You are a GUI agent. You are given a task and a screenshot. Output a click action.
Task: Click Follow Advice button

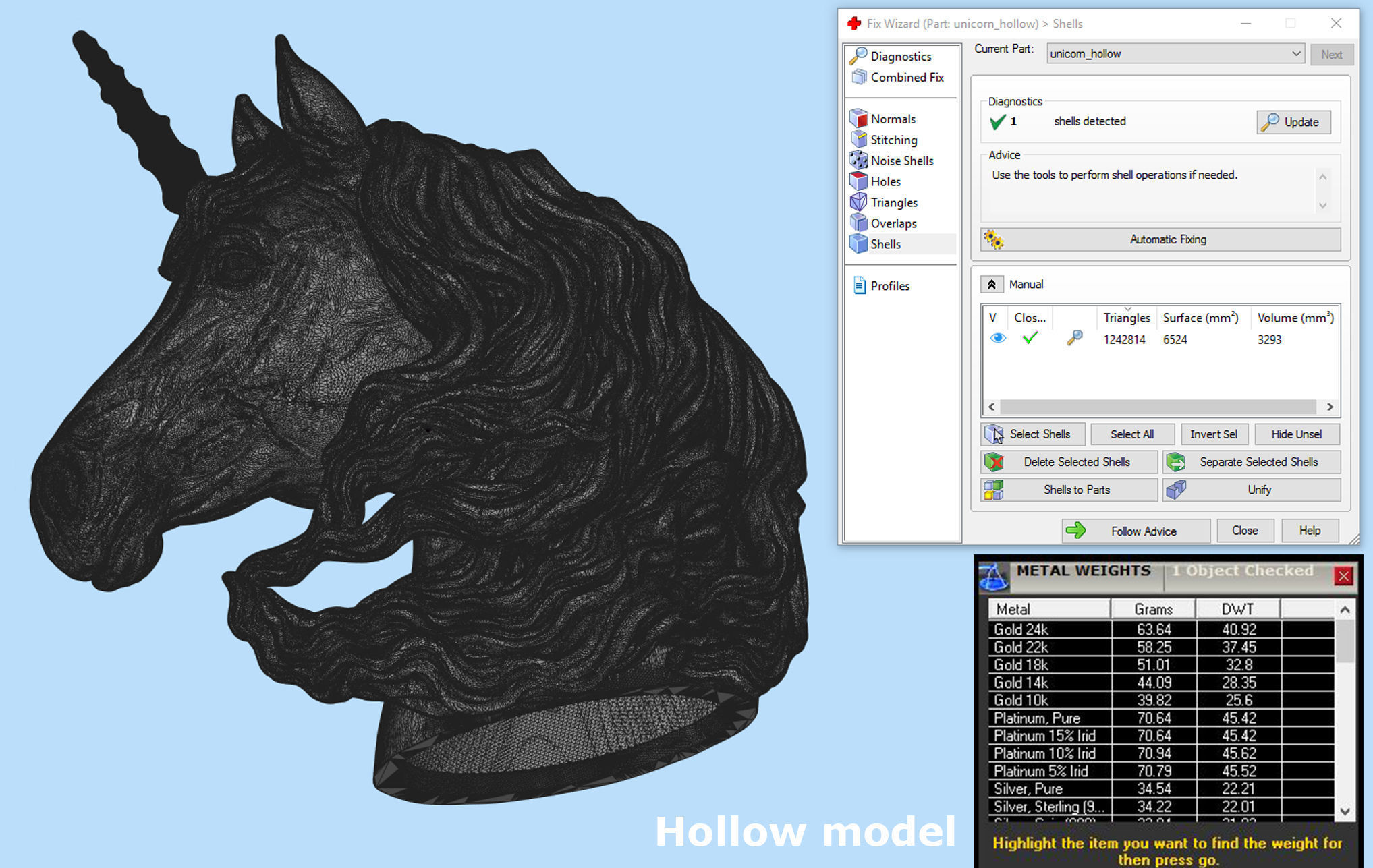point(1136,531)
